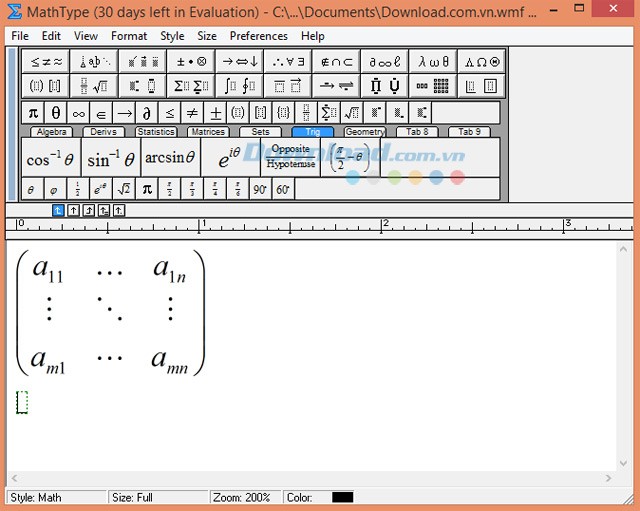Insert the element-of symbol
640x511 pixels.
[102, 113]
